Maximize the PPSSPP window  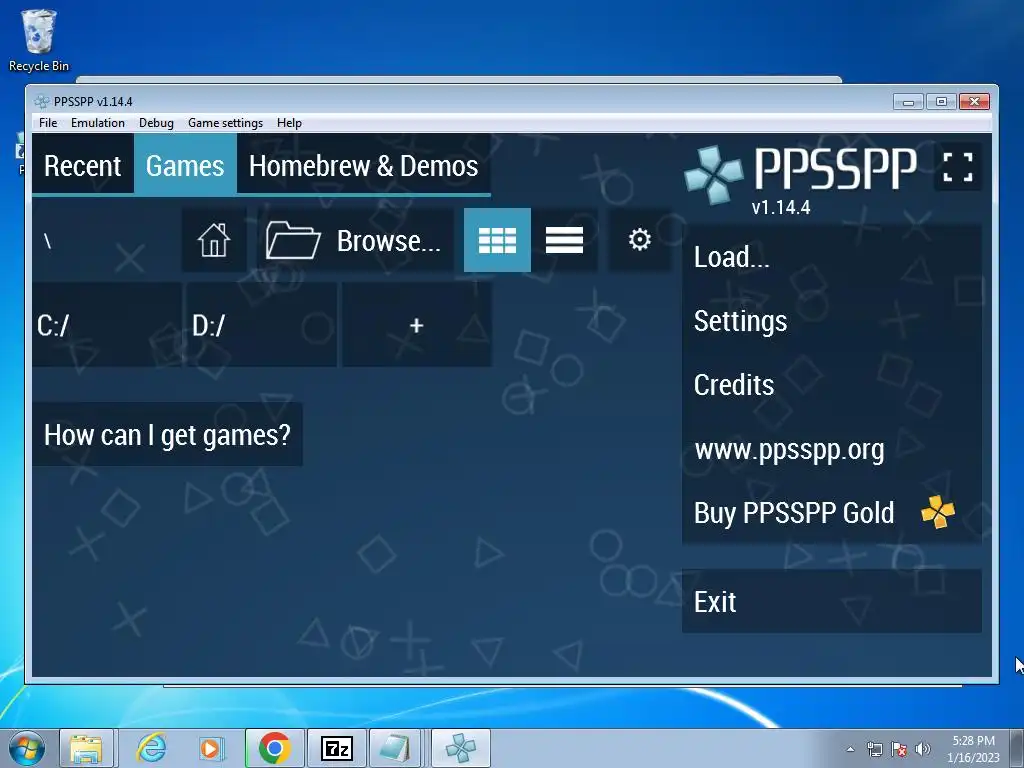[941, 102]
